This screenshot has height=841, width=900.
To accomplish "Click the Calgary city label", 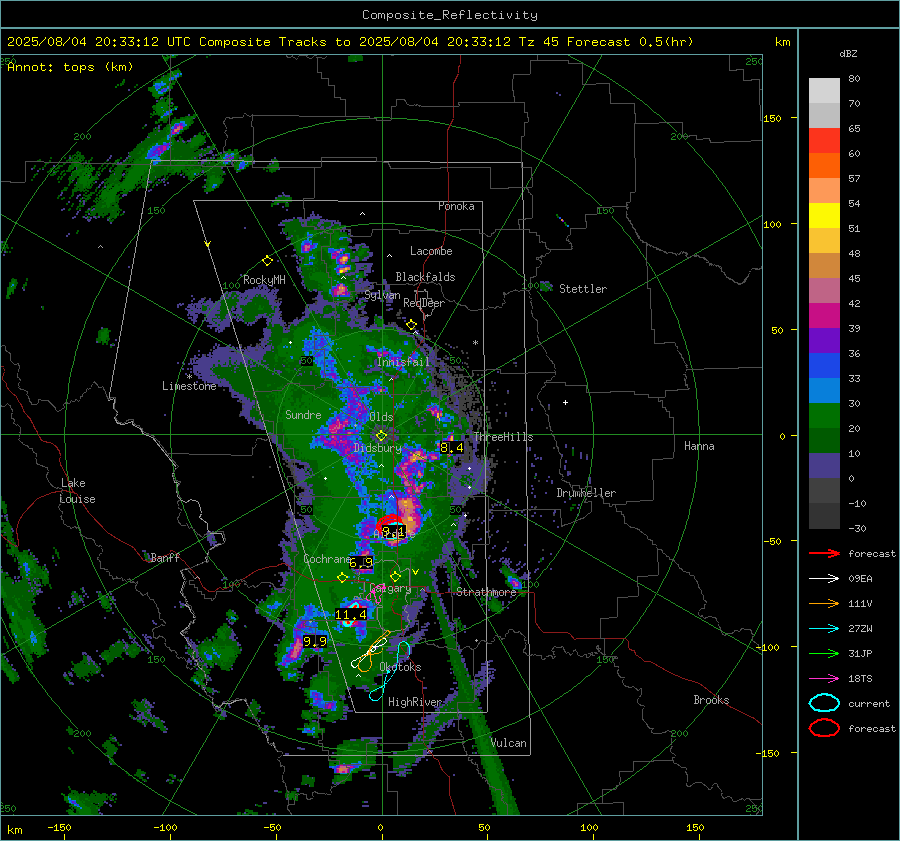I will coord(390,588).
